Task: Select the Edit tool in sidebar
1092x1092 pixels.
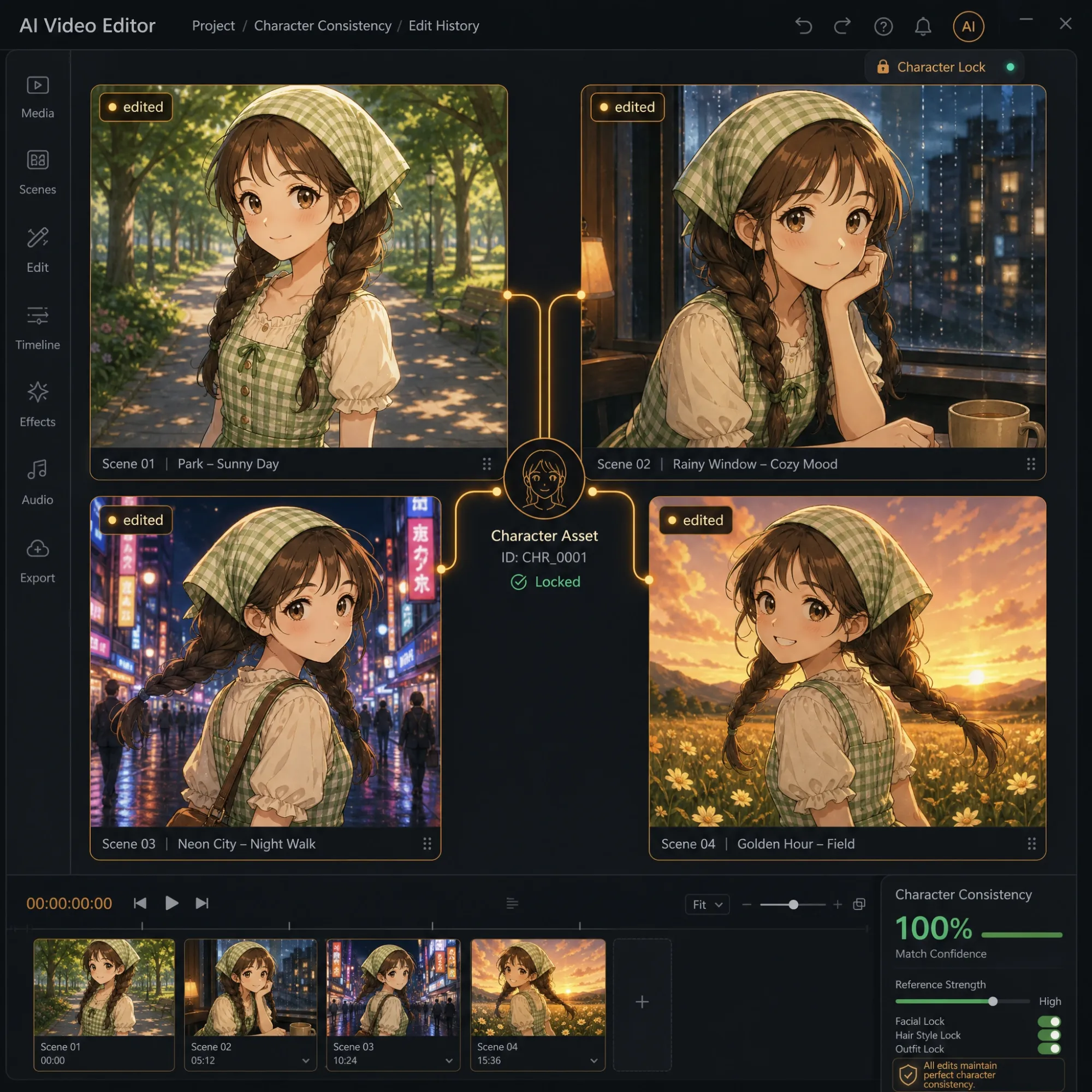Action: point(37,251)
